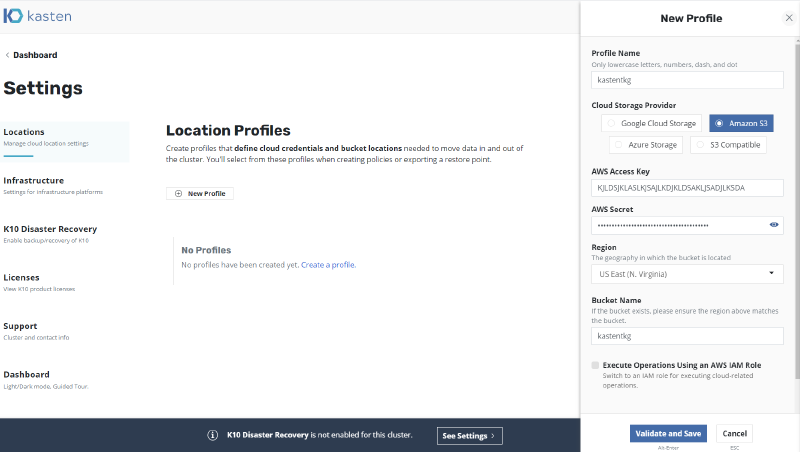
Task: Click the Create a profile link
Action: tap(328, 265)
